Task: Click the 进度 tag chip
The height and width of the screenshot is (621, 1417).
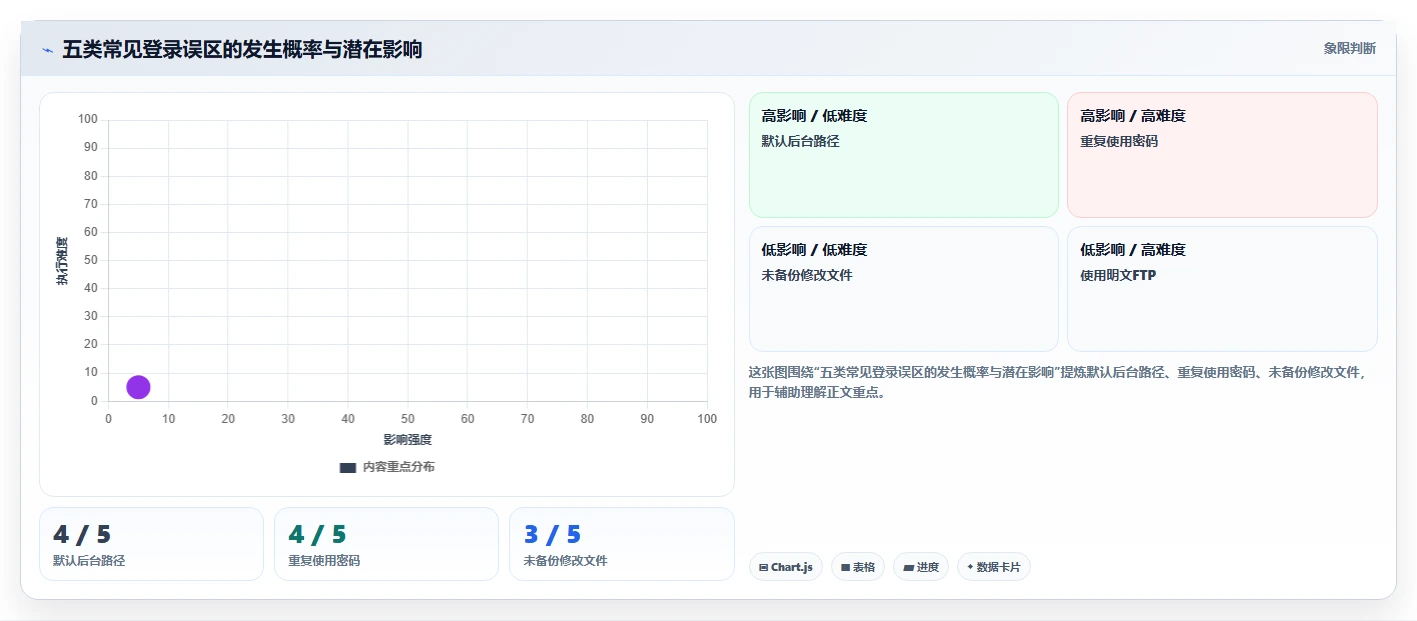Action: (x=921, y=567)
